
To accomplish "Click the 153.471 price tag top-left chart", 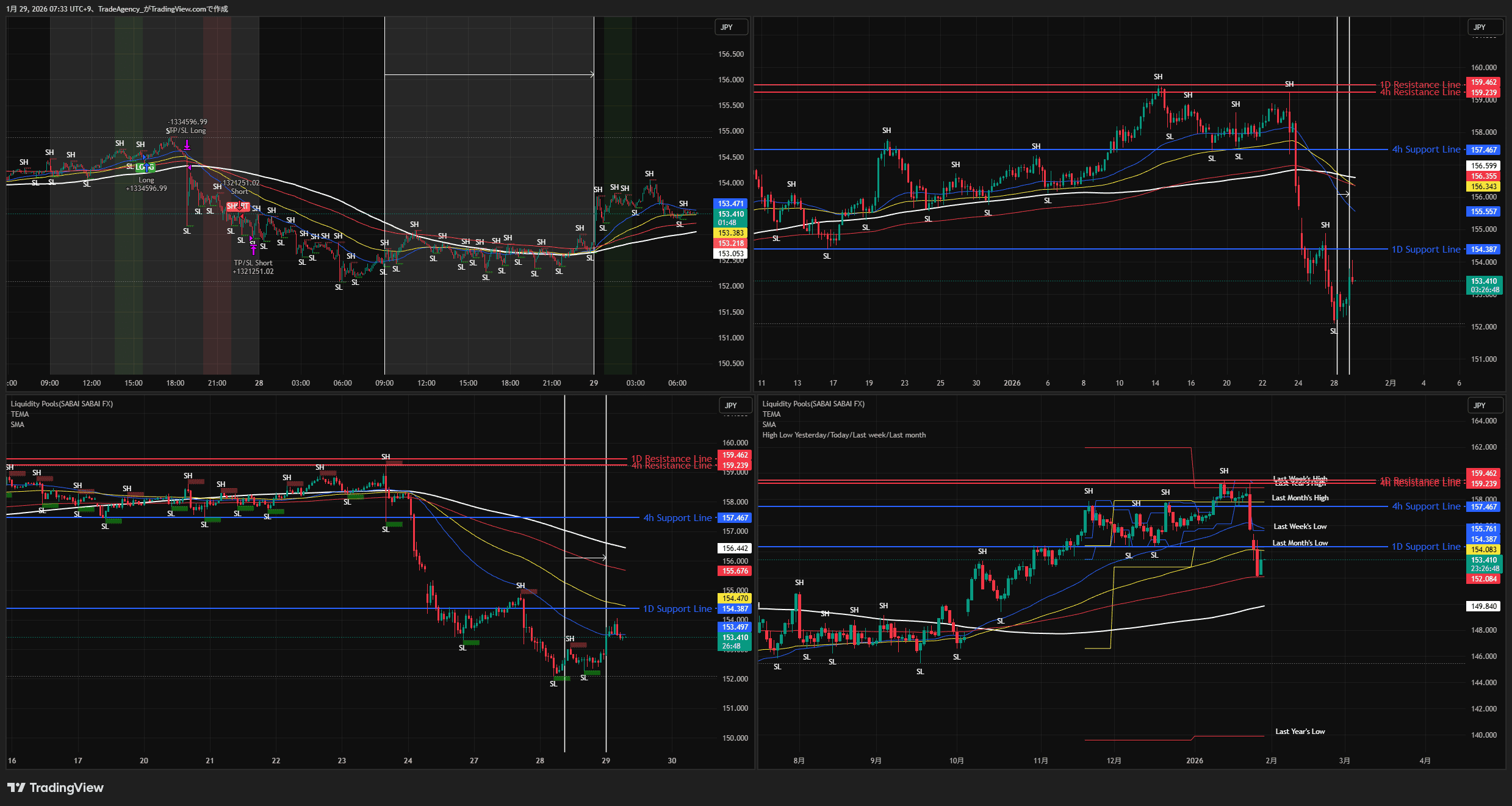I will (x=730, y=204).
